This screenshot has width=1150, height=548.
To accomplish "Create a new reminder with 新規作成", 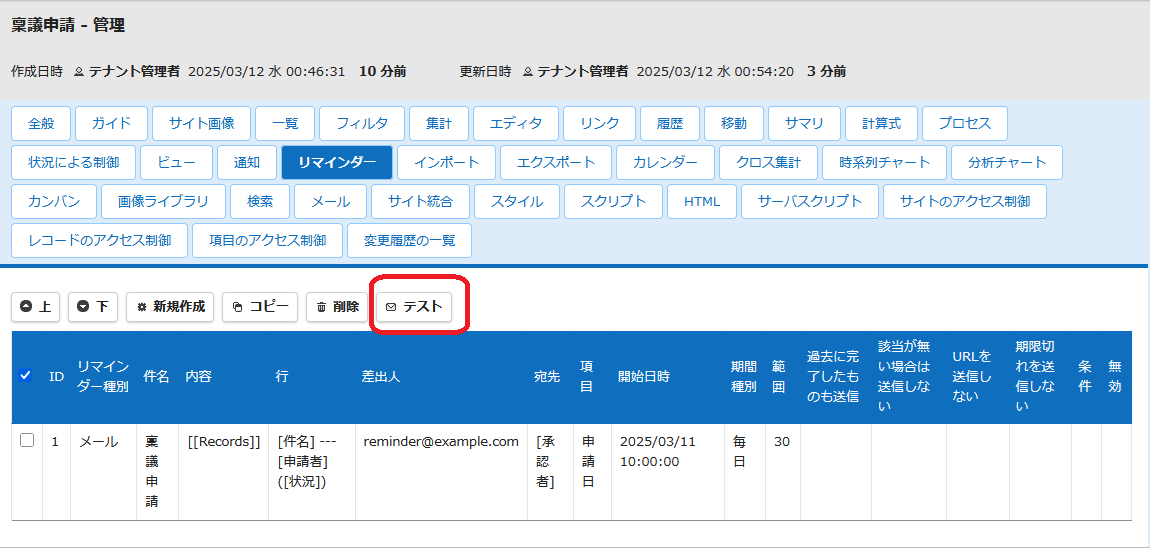I will coord(170,307).
